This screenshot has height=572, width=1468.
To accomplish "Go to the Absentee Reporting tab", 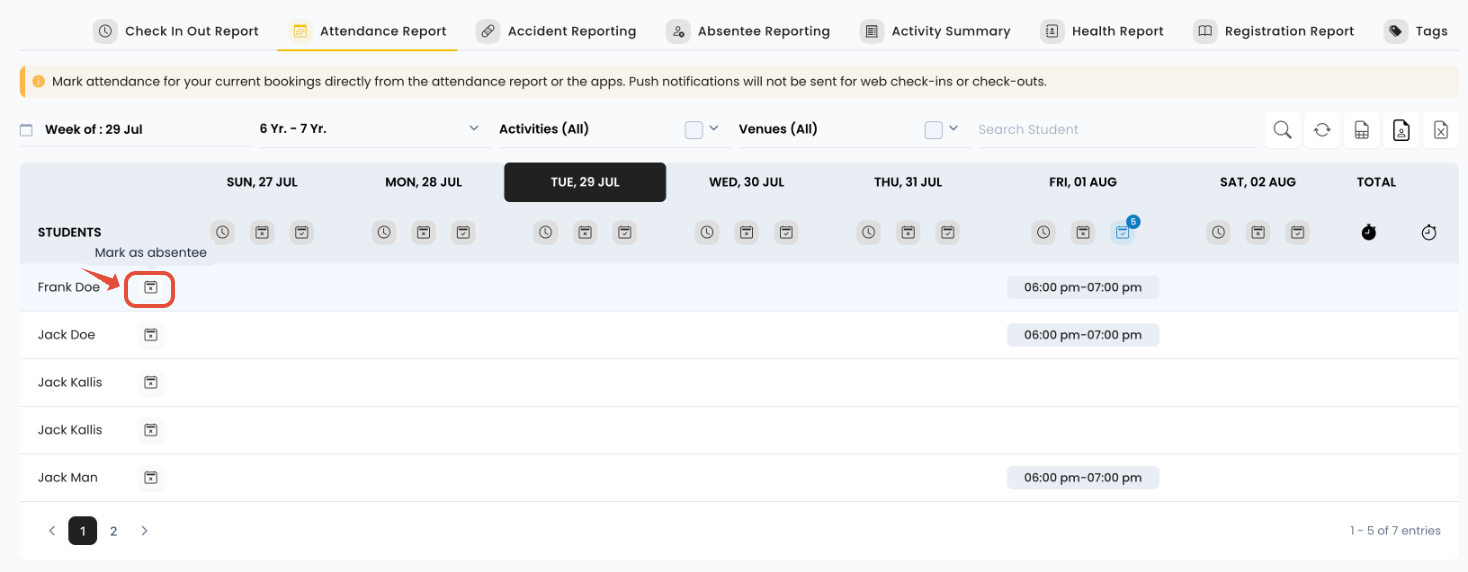I will 748,31.
